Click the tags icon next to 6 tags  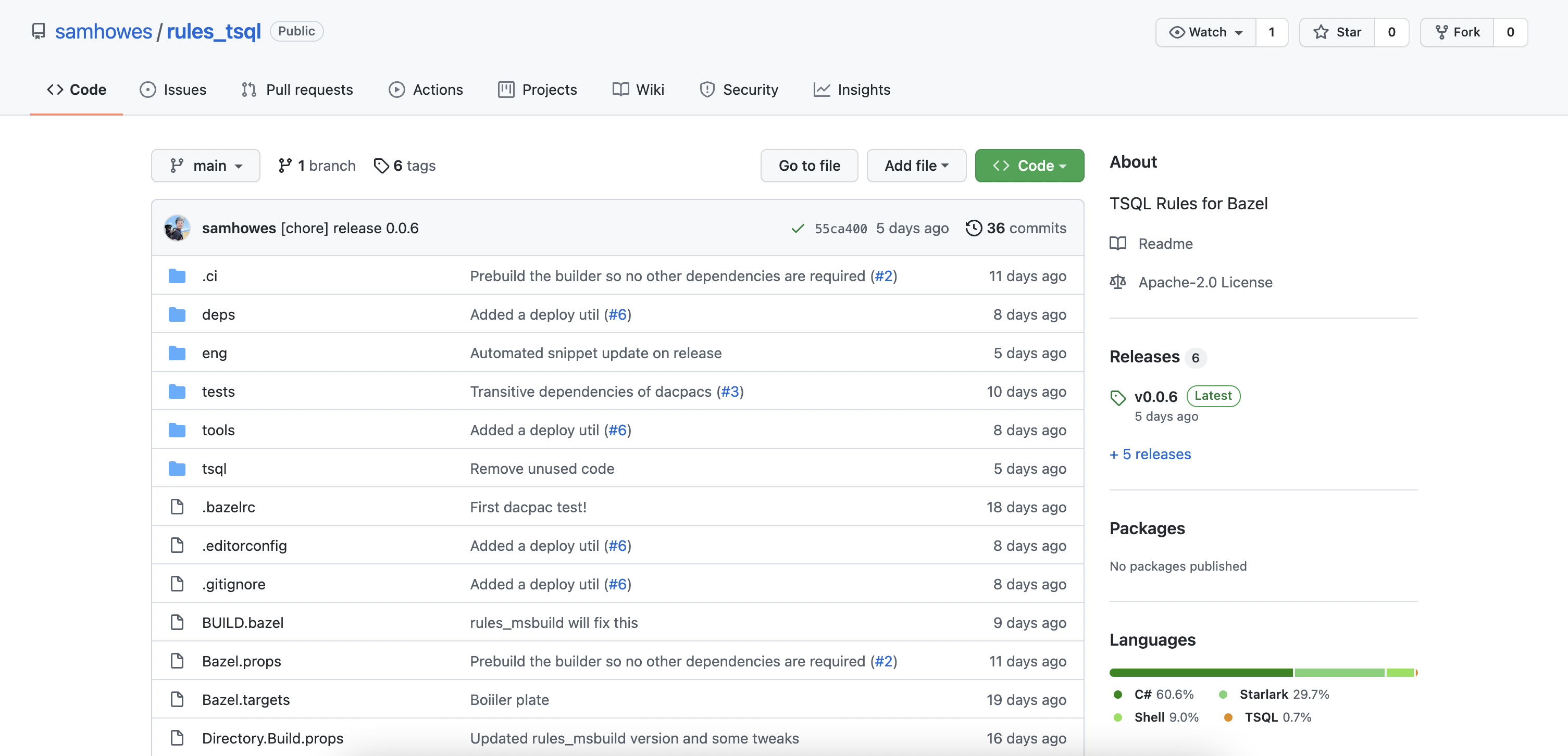pyautogui.click(x=381, y=166)
